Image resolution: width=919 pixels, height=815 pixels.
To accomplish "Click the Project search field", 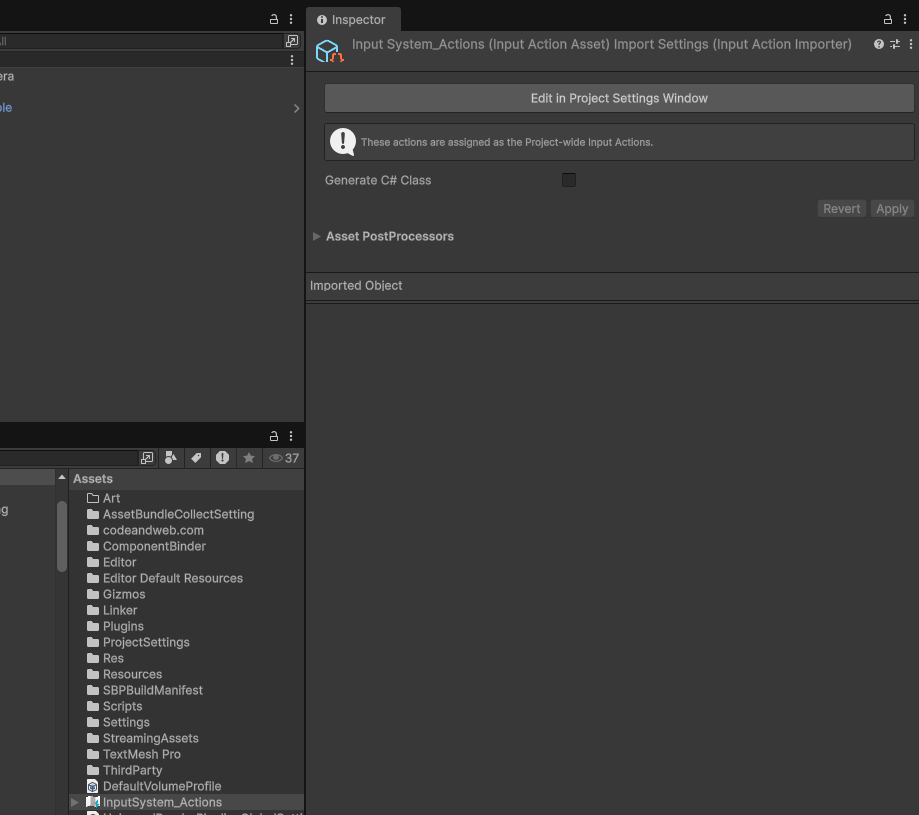I will tap(69, 458).
